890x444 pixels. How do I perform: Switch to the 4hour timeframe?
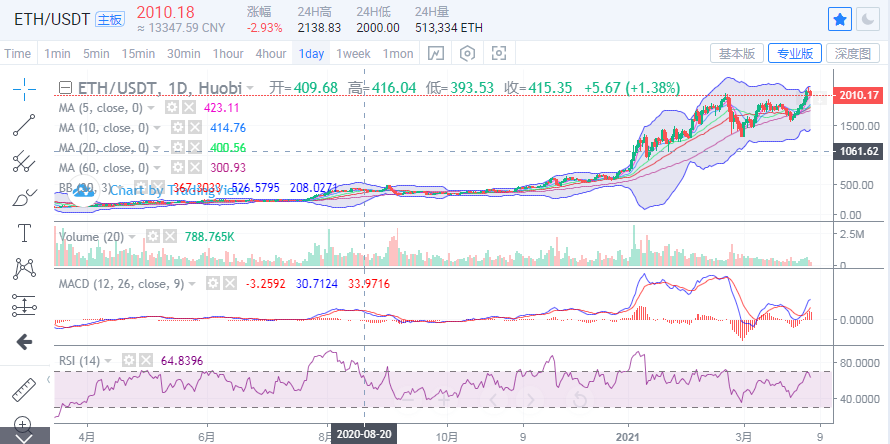click(x=270, y=54)
